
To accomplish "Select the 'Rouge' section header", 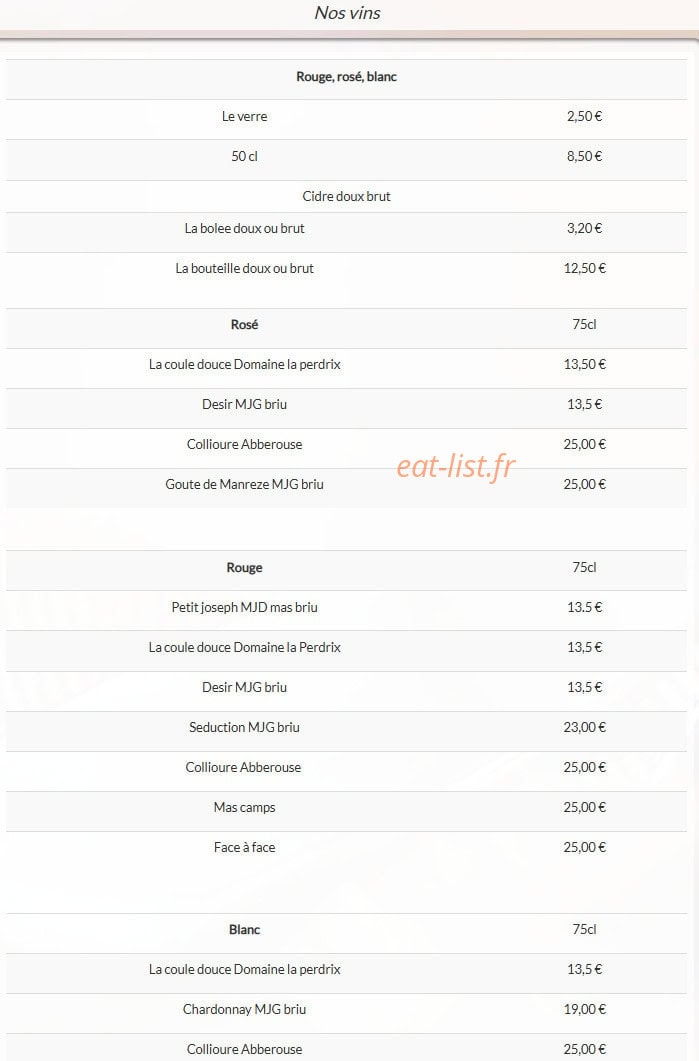I will tap(244, 568).
